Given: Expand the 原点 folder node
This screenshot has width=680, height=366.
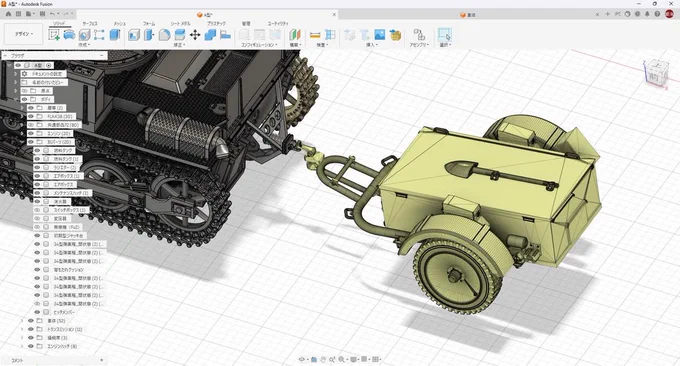Looking at the screenshot, I should click(x=16, y=91).
